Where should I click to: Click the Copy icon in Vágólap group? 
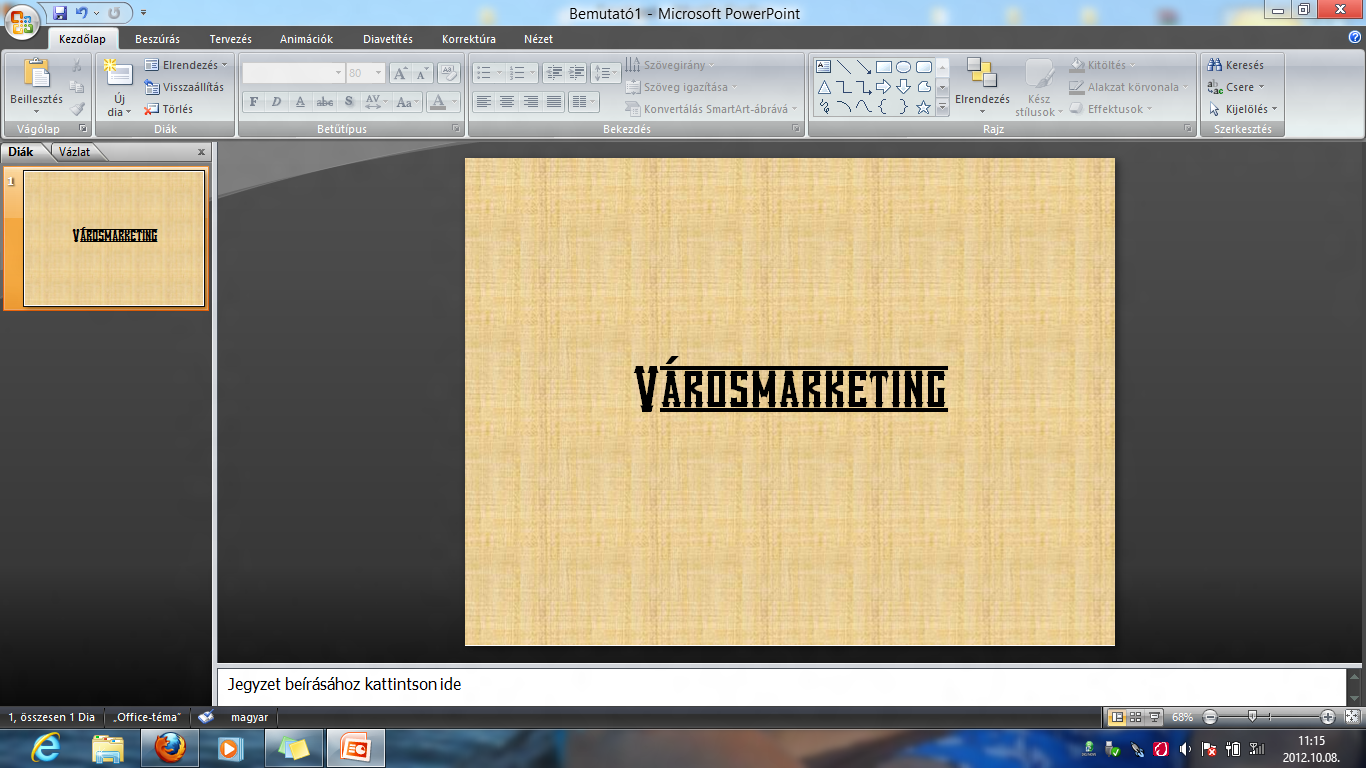(x=77, y=87)
